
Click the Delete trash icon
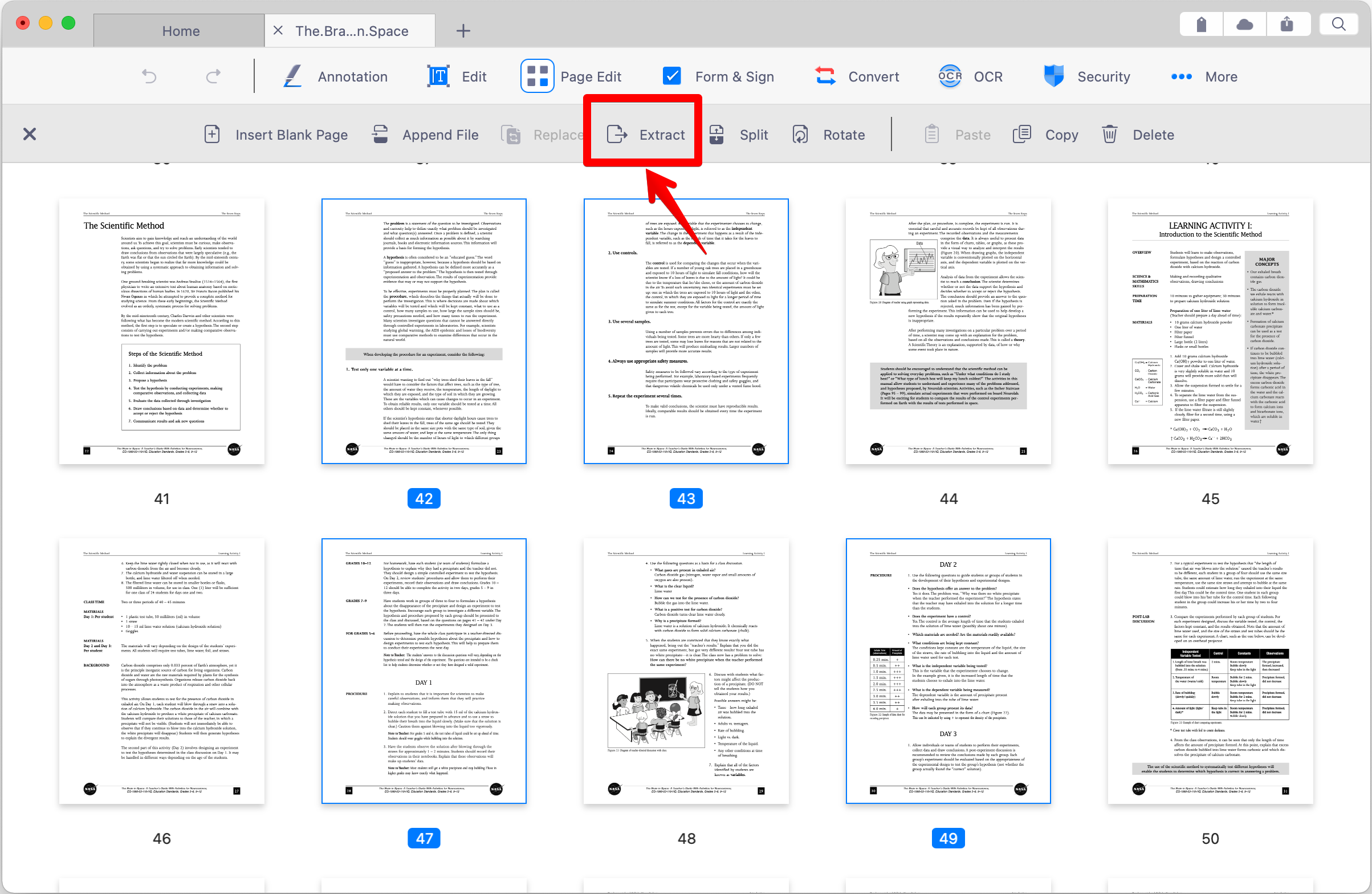[1110, 135]
